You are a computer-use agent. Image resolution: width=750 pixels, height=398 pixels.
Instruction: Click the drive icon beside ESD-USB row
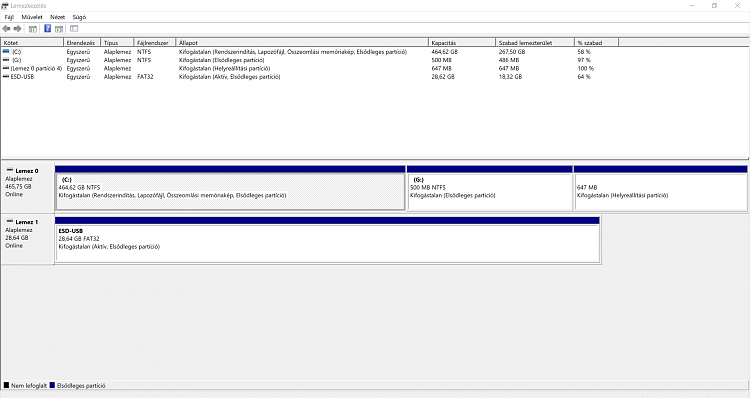[x=6, y=77]
